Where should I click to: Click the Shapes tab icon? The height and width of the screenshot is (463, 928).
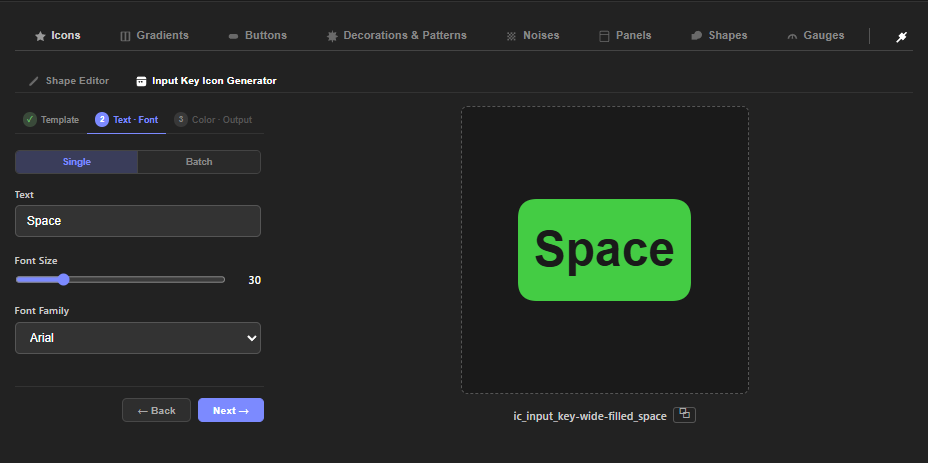pos(696,36)
